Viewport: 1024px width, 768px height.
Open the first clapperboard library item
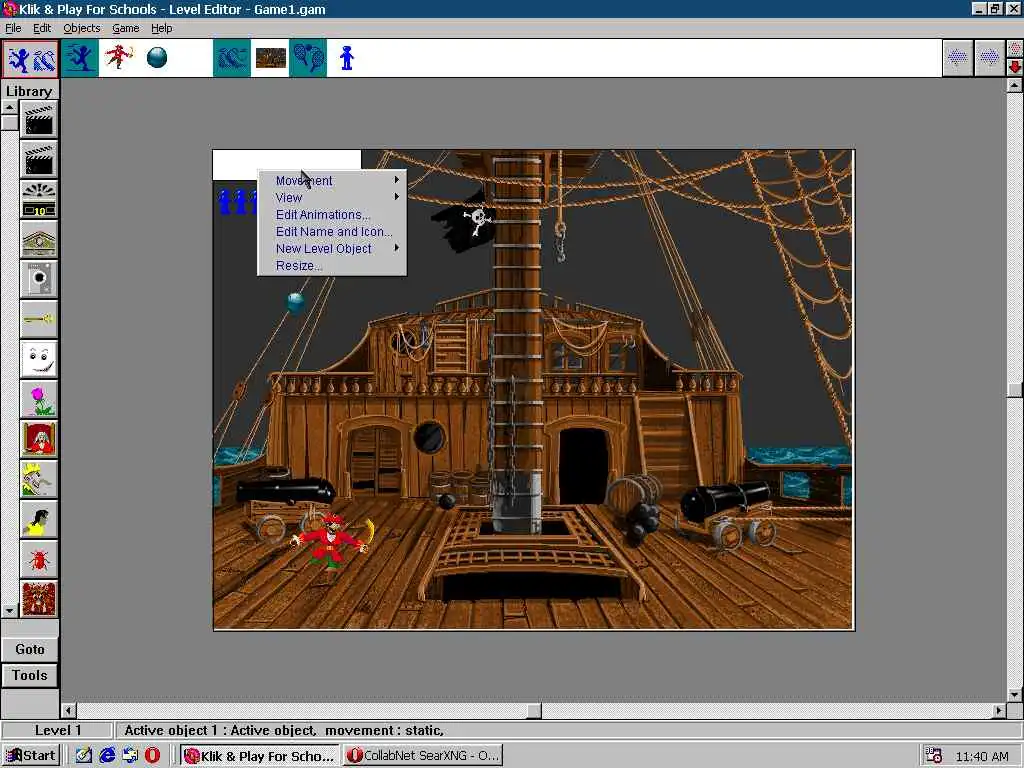click(x=39, y=120)
